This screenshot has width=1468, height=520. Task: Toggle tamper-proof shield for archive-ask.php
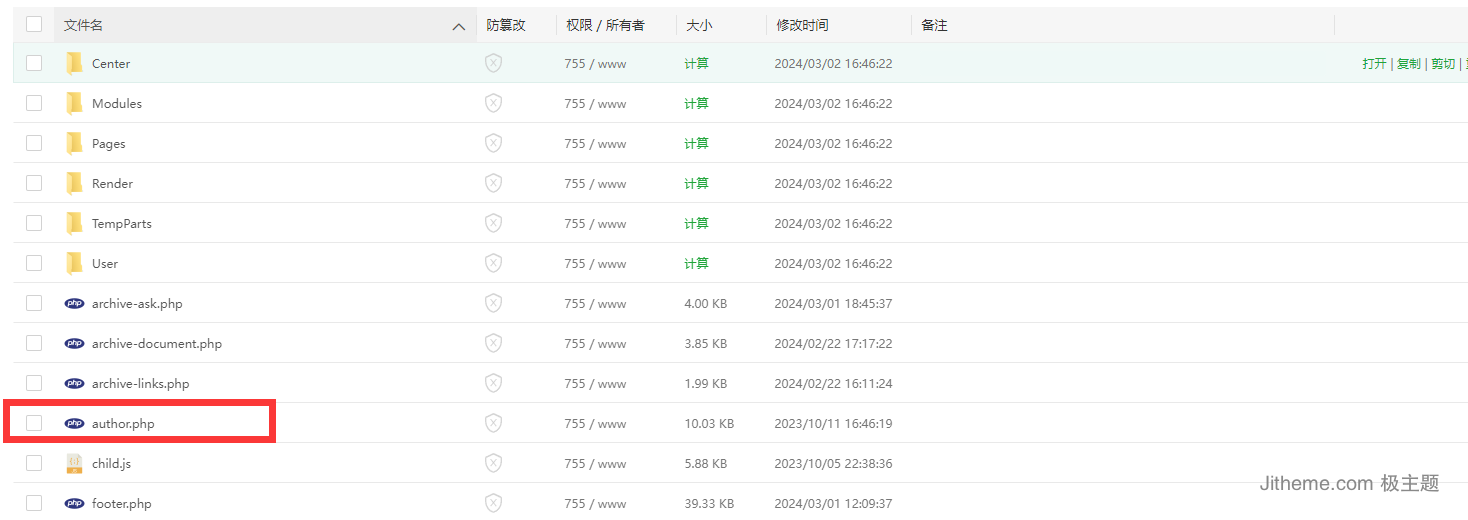pos(493,303)
